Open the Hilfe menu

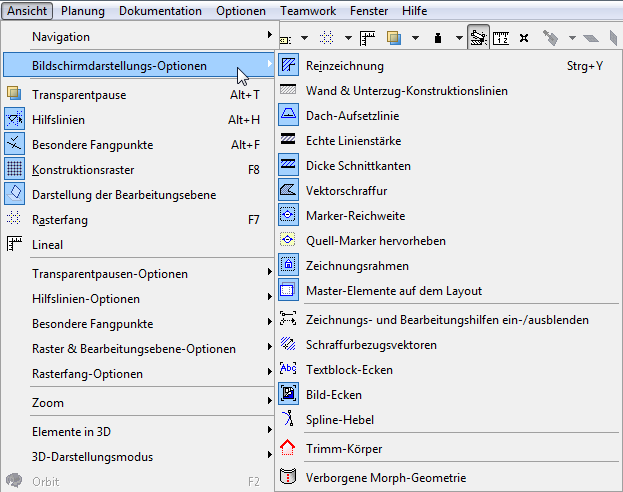414,11
